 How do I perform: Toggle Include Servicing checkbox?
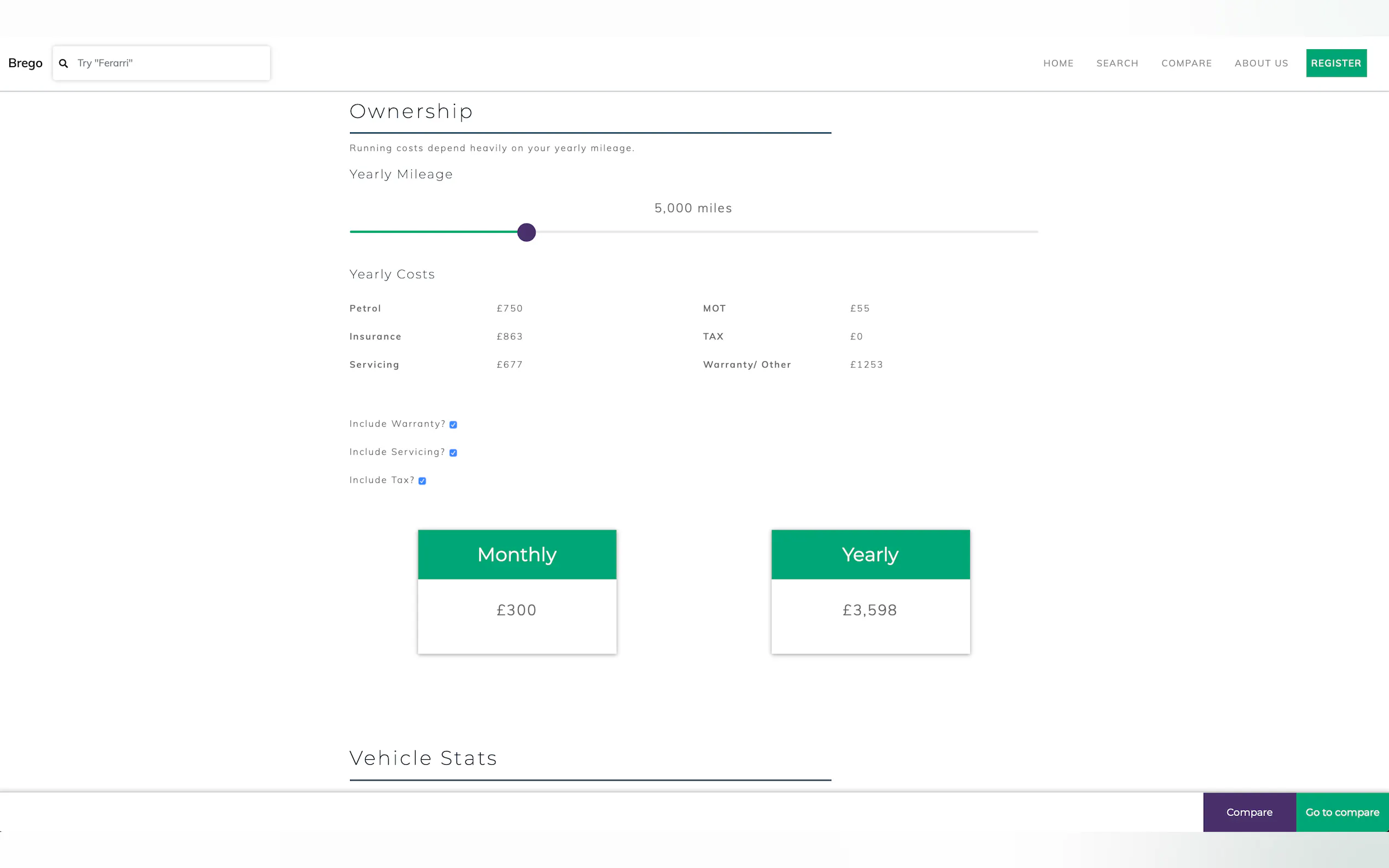[x=453, y=453]
